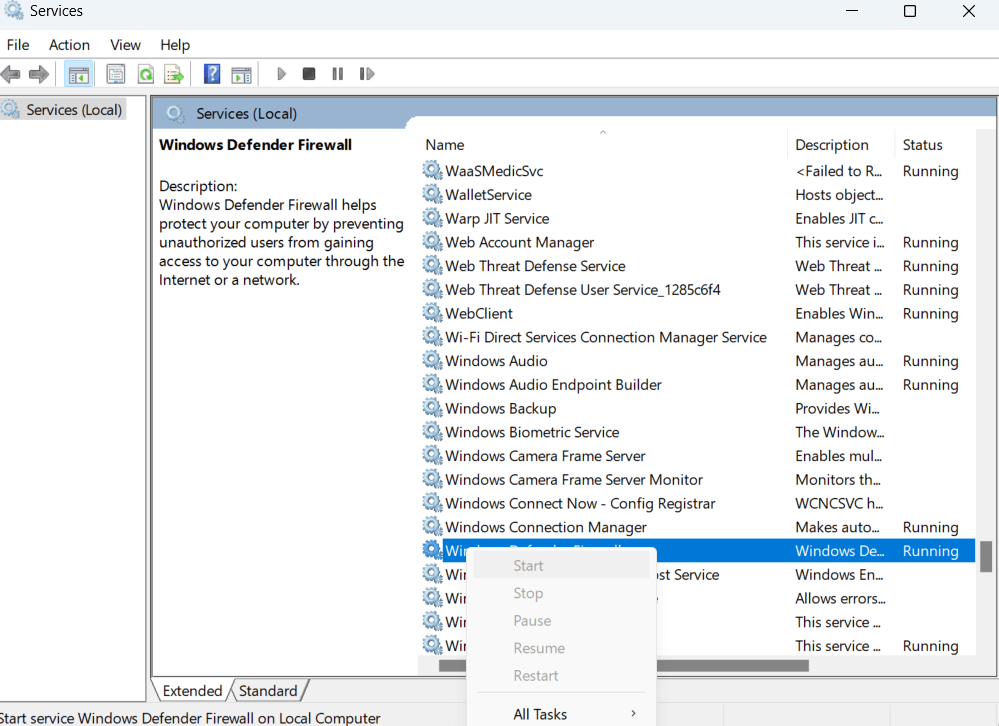Select the Web Account Manager service

click(x=519, y=242)
